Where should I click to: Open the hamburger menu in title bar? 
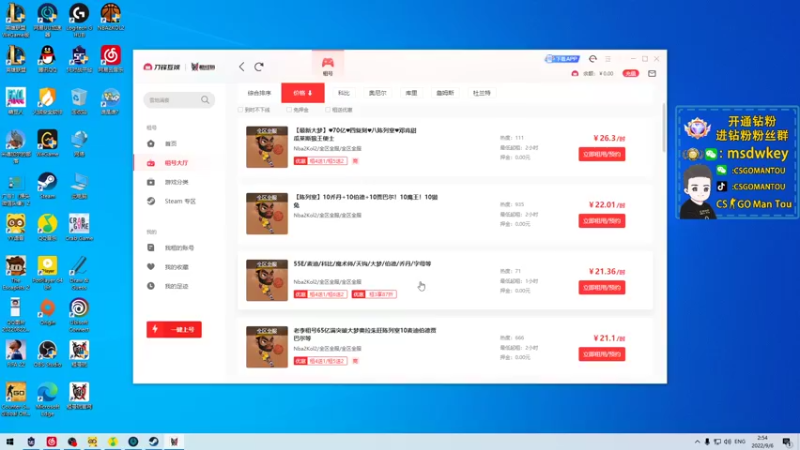(608, 59)
